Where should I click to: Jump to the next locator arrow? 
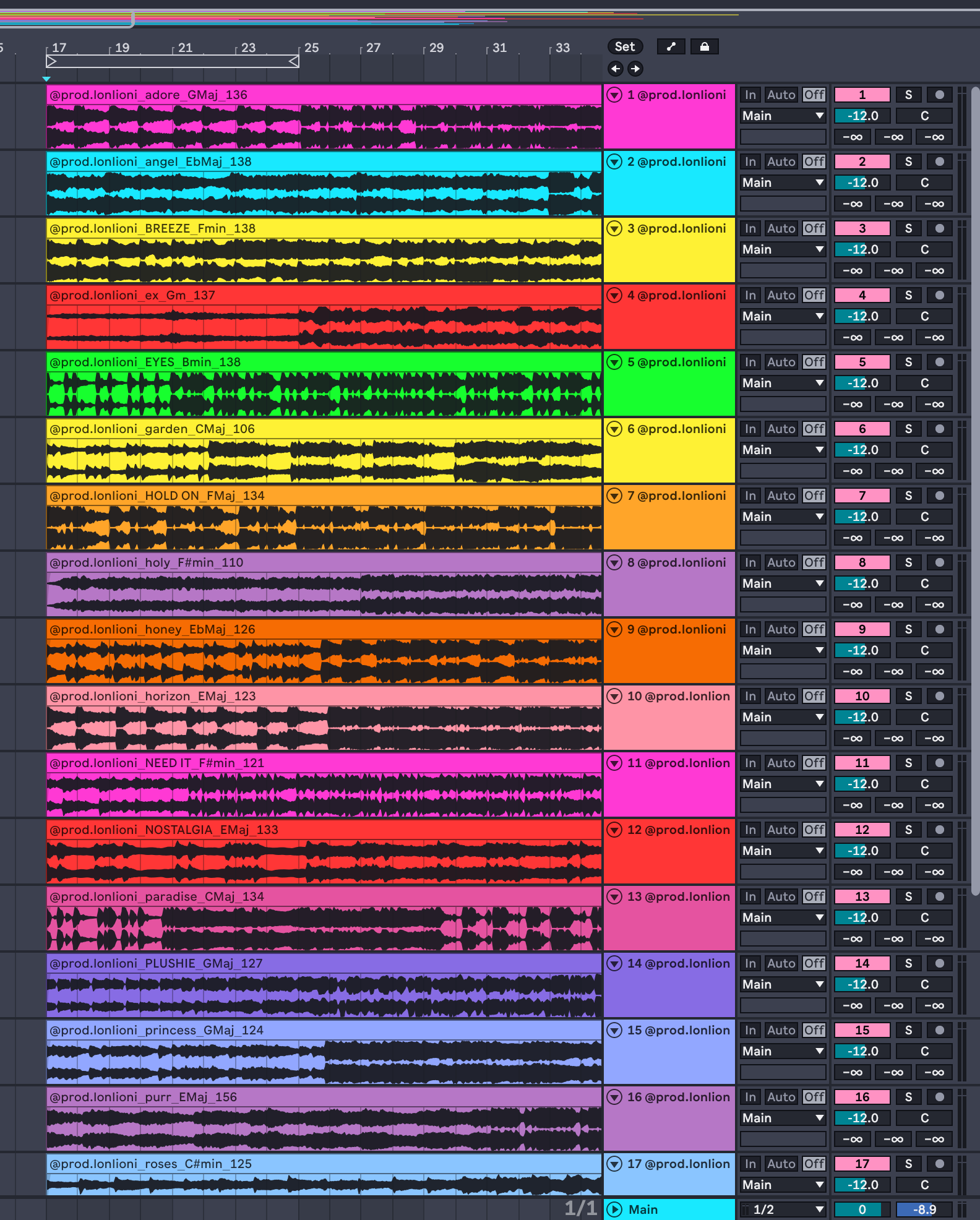click(x=635, y=69)
